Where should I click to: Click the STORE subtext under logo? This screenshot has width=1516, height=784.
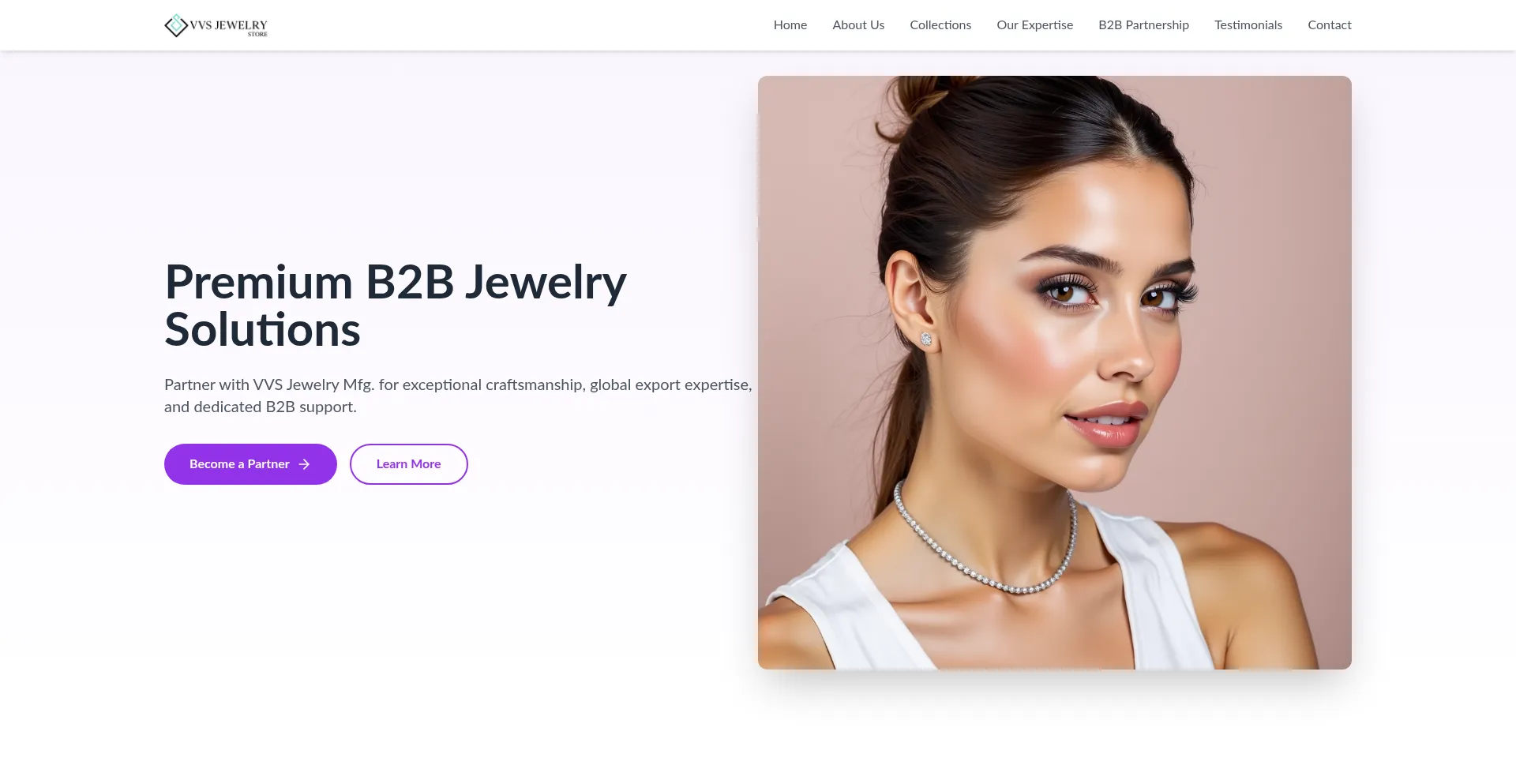pos(257,35)
